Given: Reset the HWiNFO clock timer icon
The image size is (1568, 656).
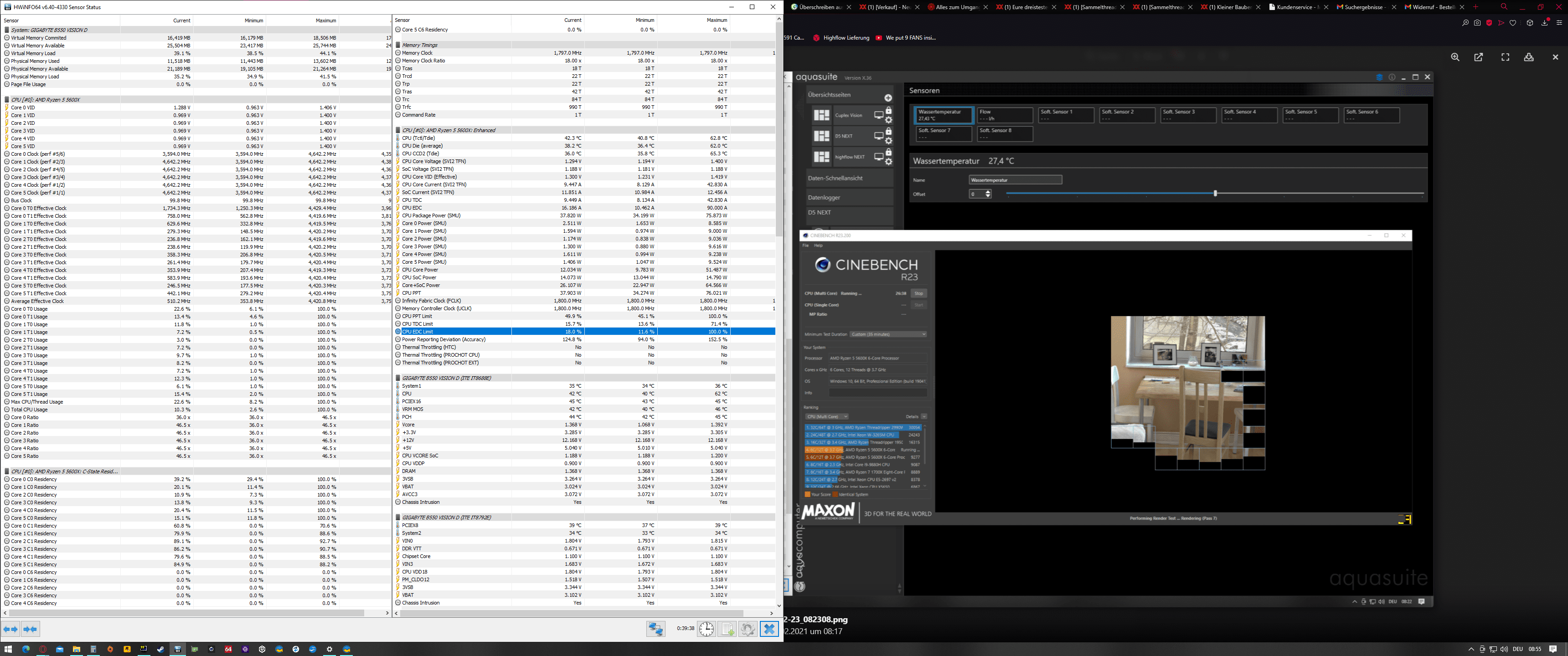Looking at the screenshot, I should pos(706,629).
